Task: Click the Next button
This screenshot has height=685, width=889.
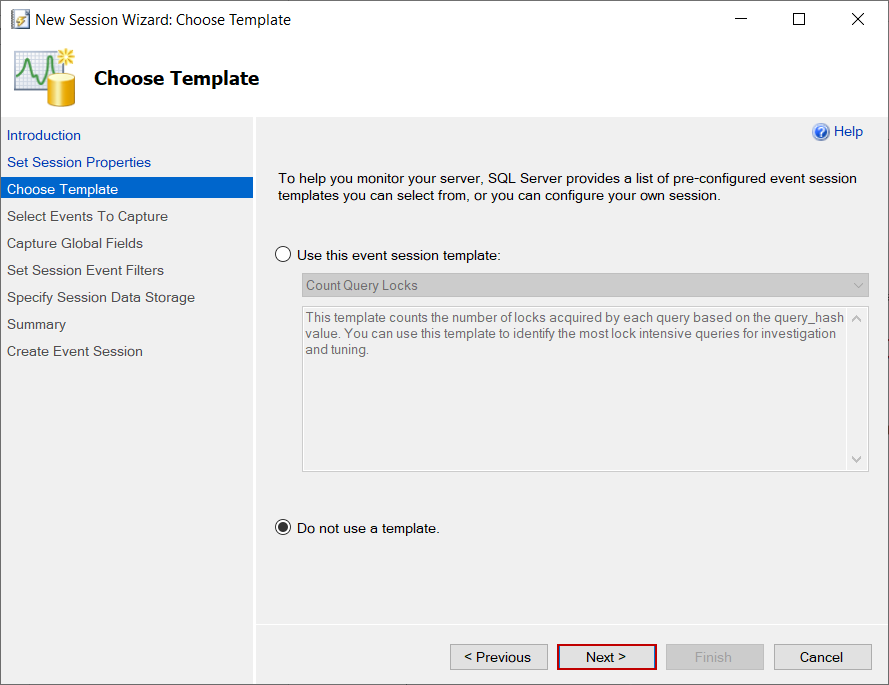Action: pos(606,657)
